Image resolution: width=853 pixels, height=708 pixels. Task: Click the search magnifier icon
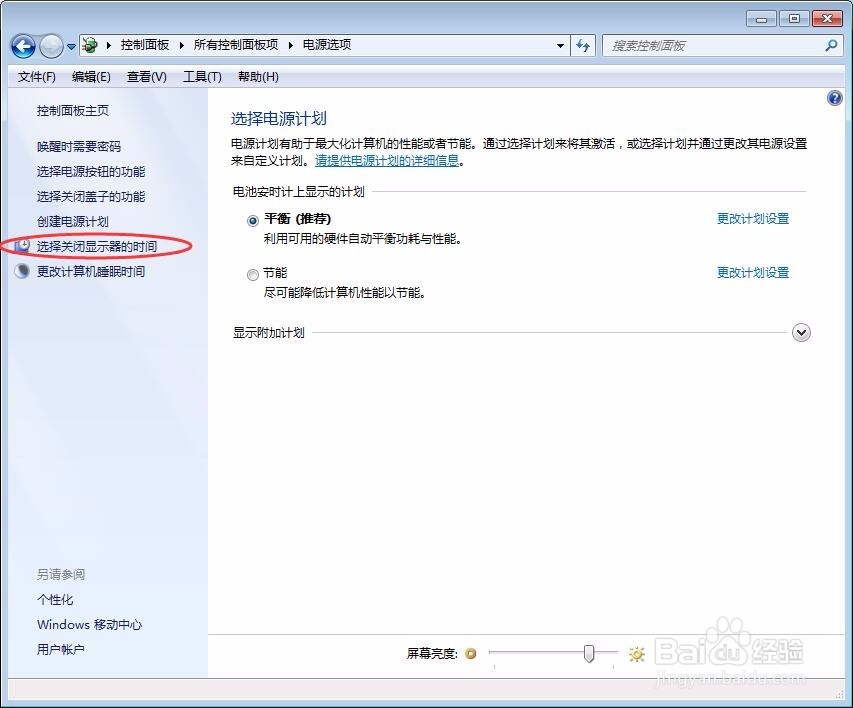(831, 46)
